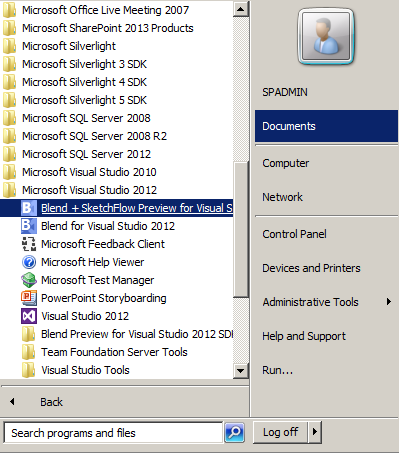Open Documents from the right pane

(326, 126)
